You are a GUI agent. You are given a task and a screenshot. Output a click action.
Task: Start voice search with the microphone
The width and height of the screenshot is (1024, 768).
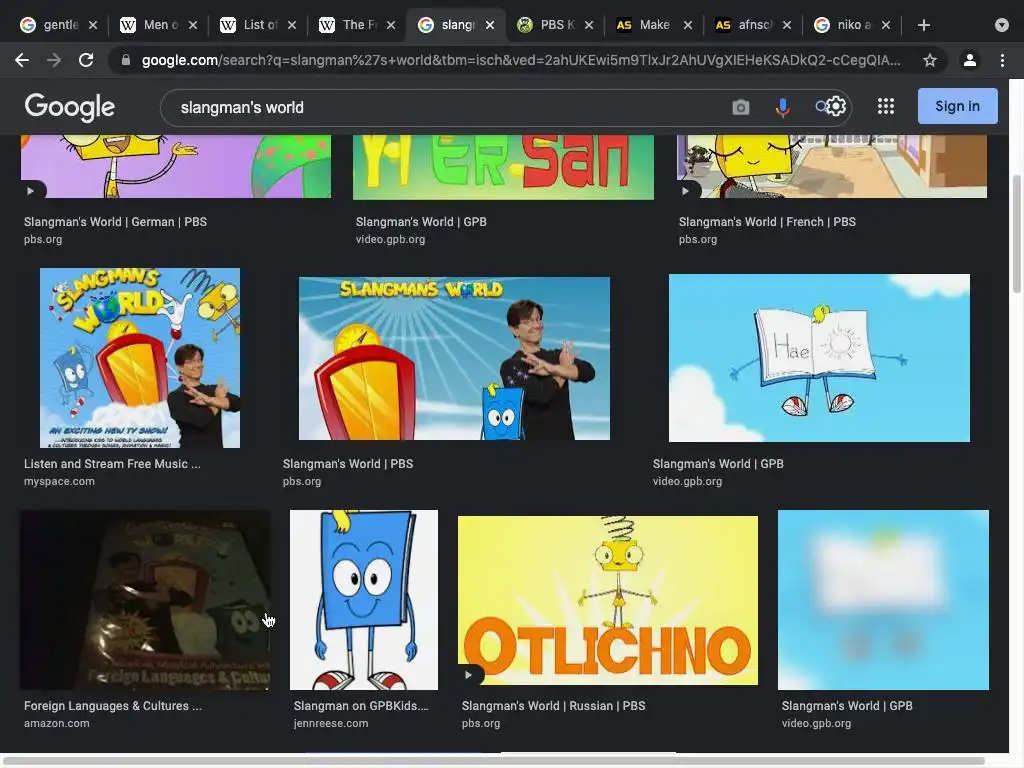tap(782, 107)
